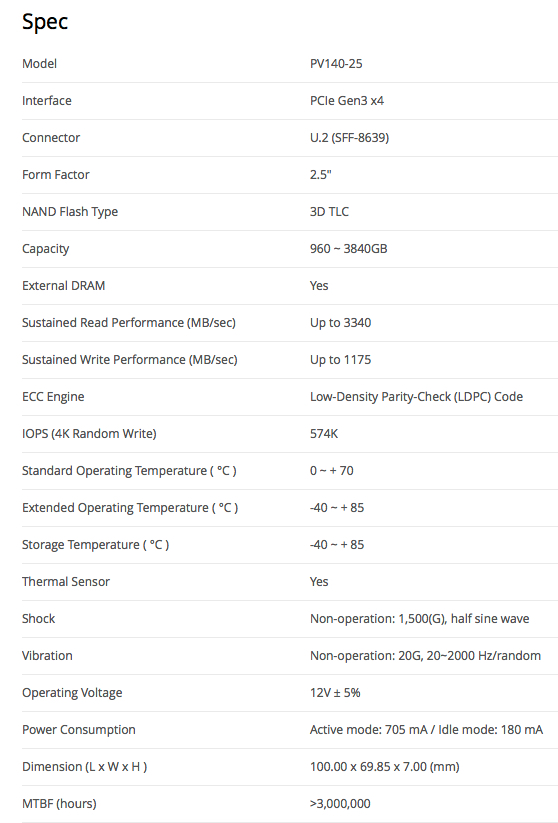This screenshot has width=558, height=823.
Task: Click the 574K IOPS value
Action: click(324, 434)
